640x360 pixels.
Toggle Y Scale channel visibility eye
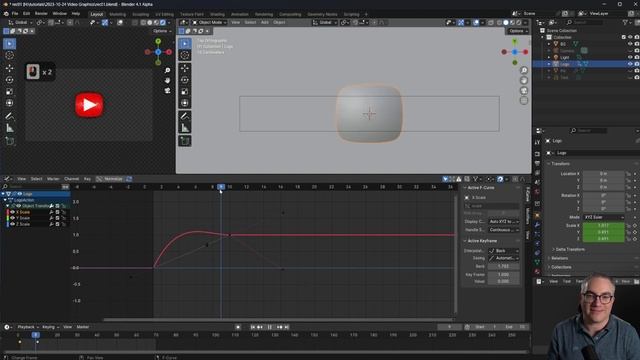coord(12,218)
